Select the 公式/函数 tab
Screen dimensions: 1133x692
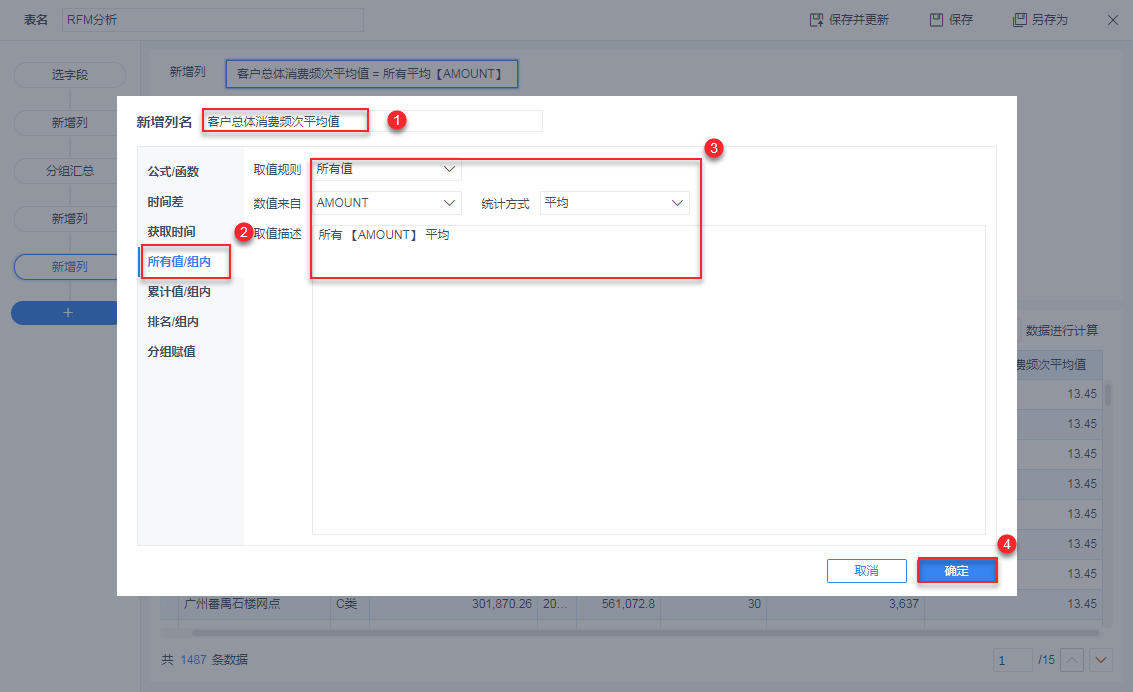(173, 171)
